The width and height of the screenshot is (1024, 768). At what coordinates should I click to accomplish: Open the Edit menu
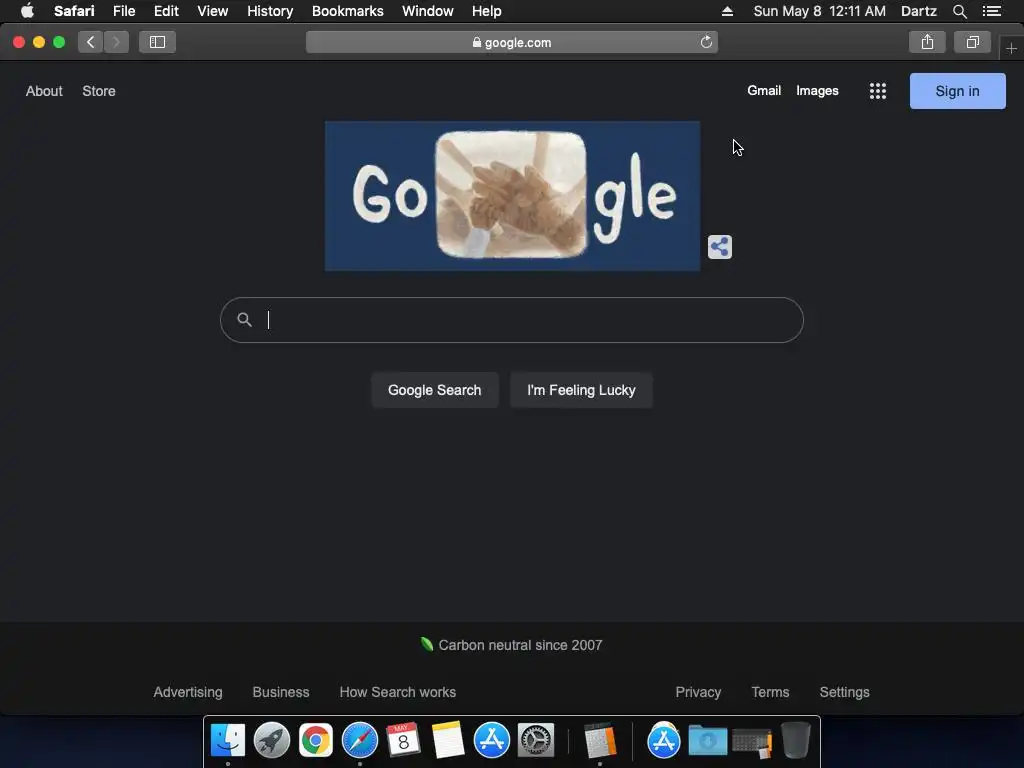pos(166,11)
